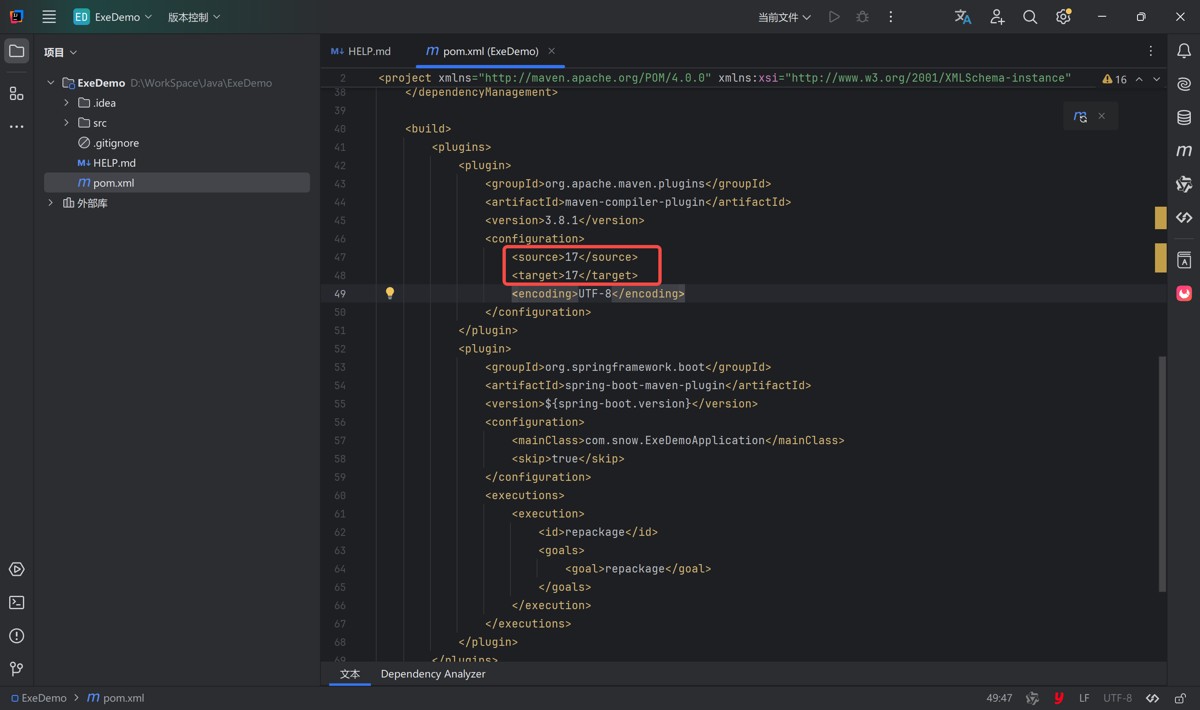Click the lightbulb quick-fix icon

(390, 293)
